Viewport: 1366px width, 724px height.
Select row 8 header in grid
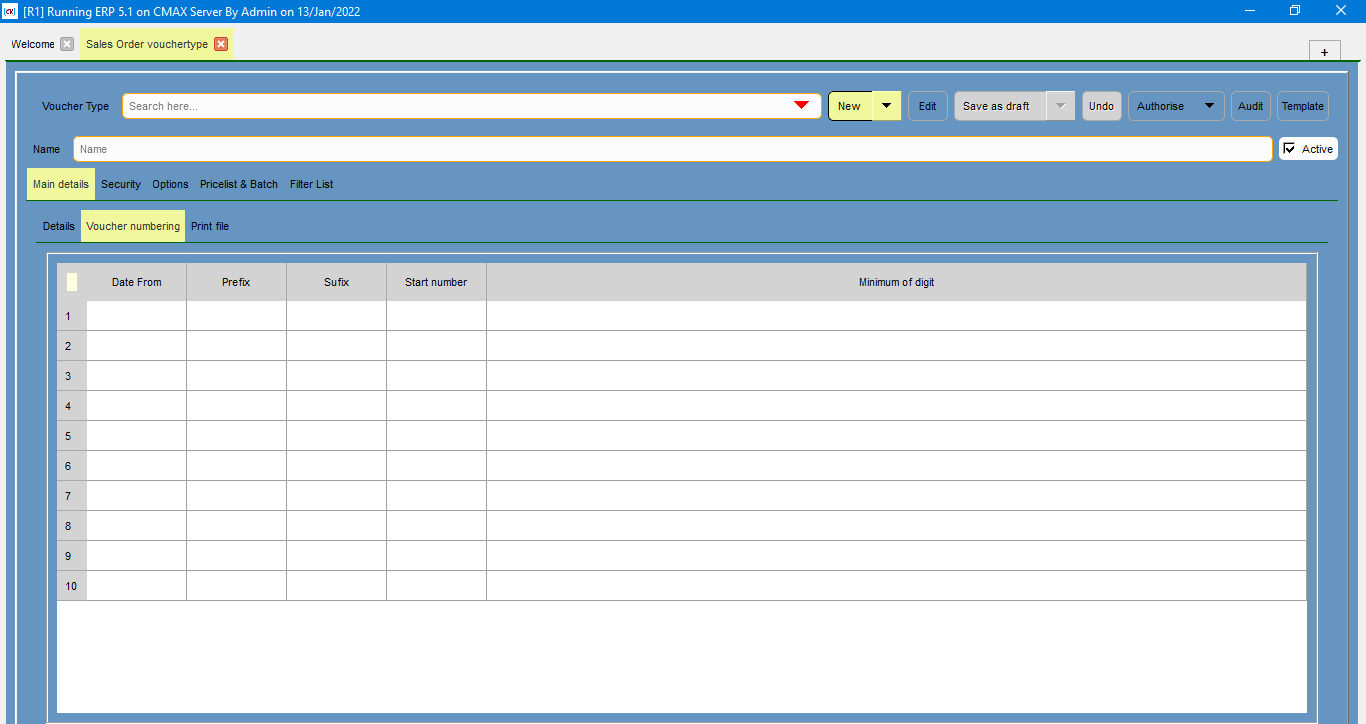(72, 526)
